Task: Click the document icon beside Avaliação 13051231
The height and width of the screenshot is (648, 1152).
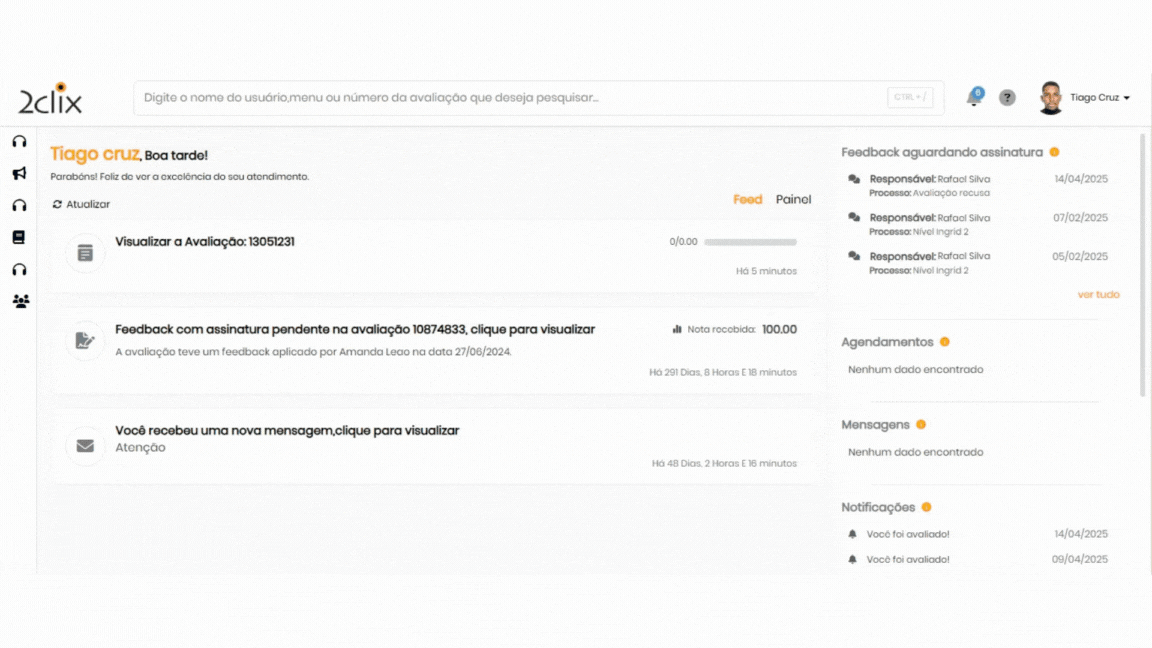Action: tap(85, 253)
